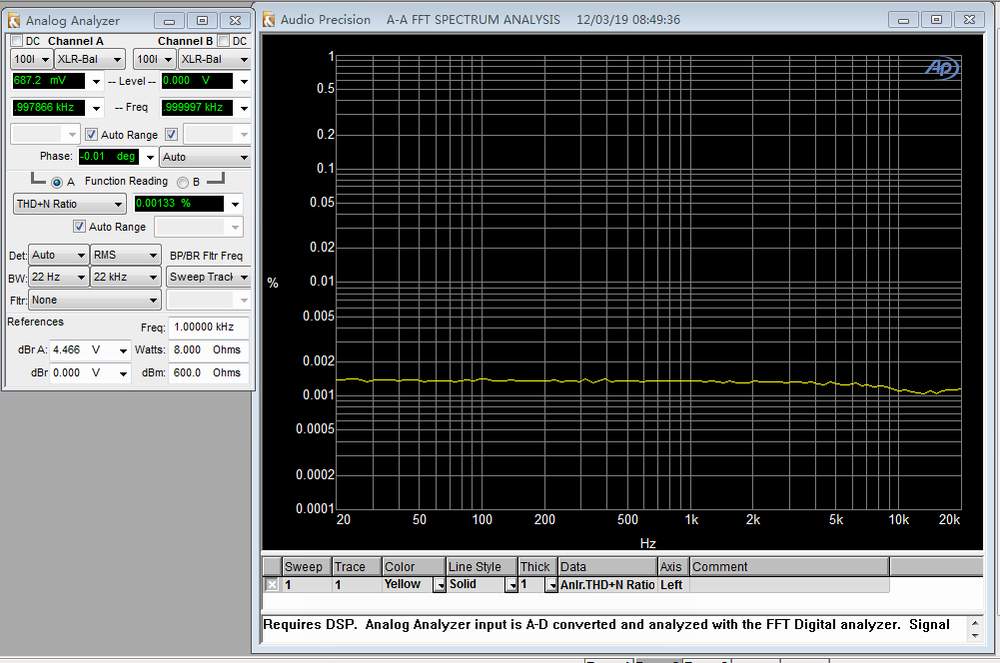1000x663 pixels.
Task: Open Channel B input impedance dropdown
Action: point(155,59)
